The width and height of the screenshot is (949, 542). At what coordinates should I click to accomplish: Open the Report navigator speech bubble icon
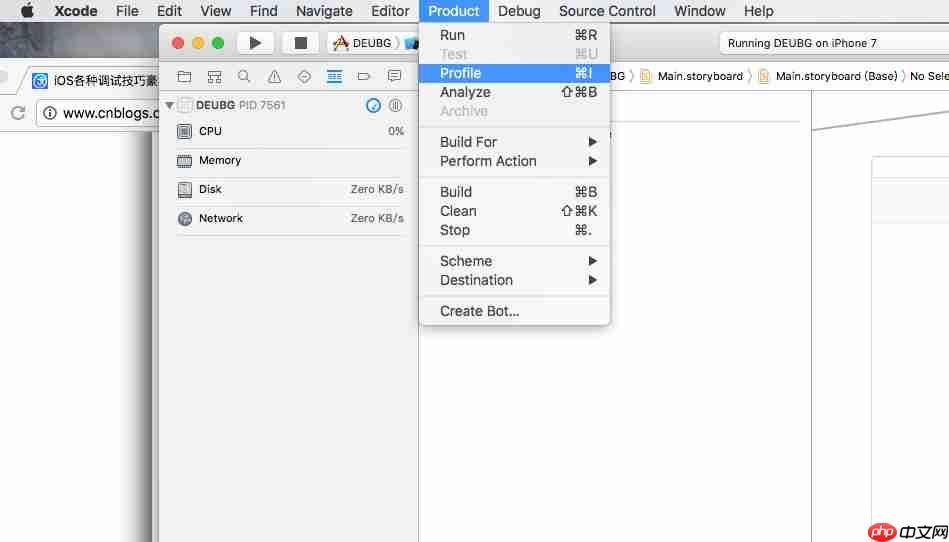pyautogui.click(x=395, y=76)
